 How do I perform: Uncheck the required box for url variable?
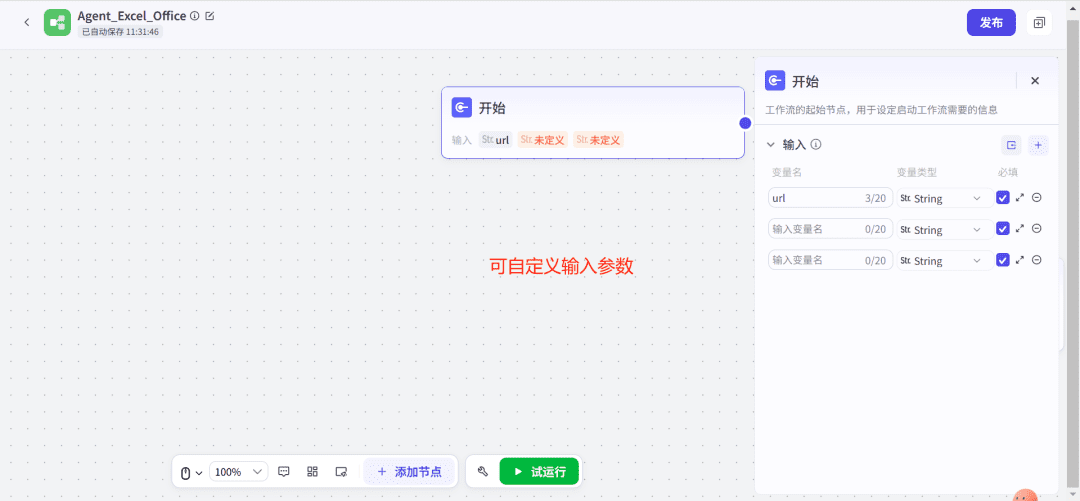[1003, 198]
